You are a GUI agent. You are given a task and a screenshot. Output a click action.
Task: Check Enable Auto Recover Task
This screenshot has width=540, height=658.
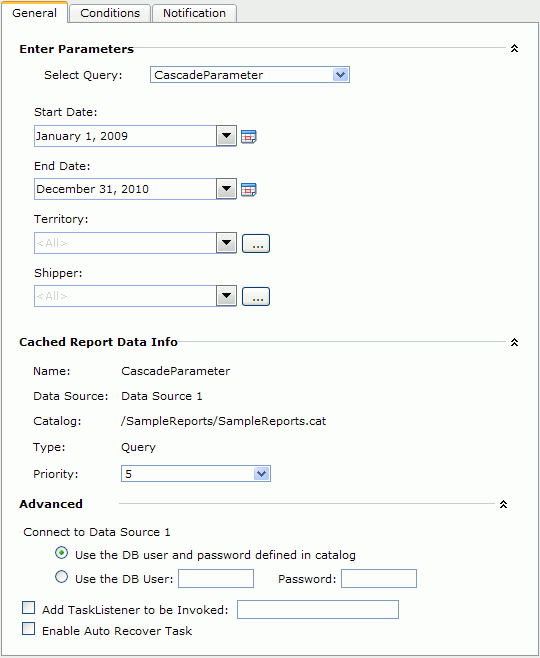pyautogui.click(x=29, y=629)
